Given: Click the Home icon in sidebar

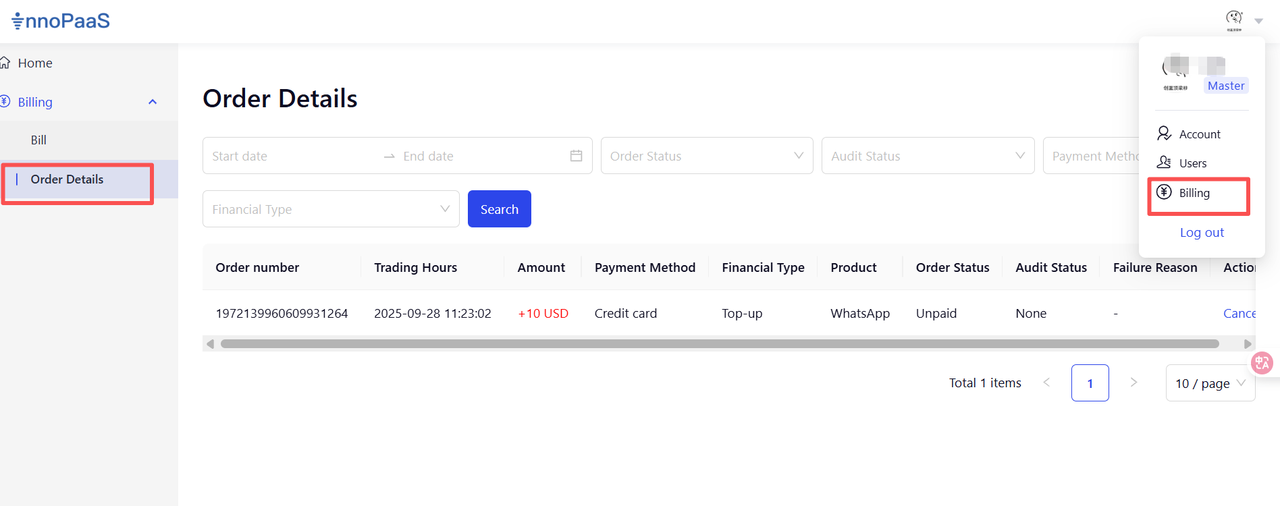Looking at the screenshot, I should [6, 63].
